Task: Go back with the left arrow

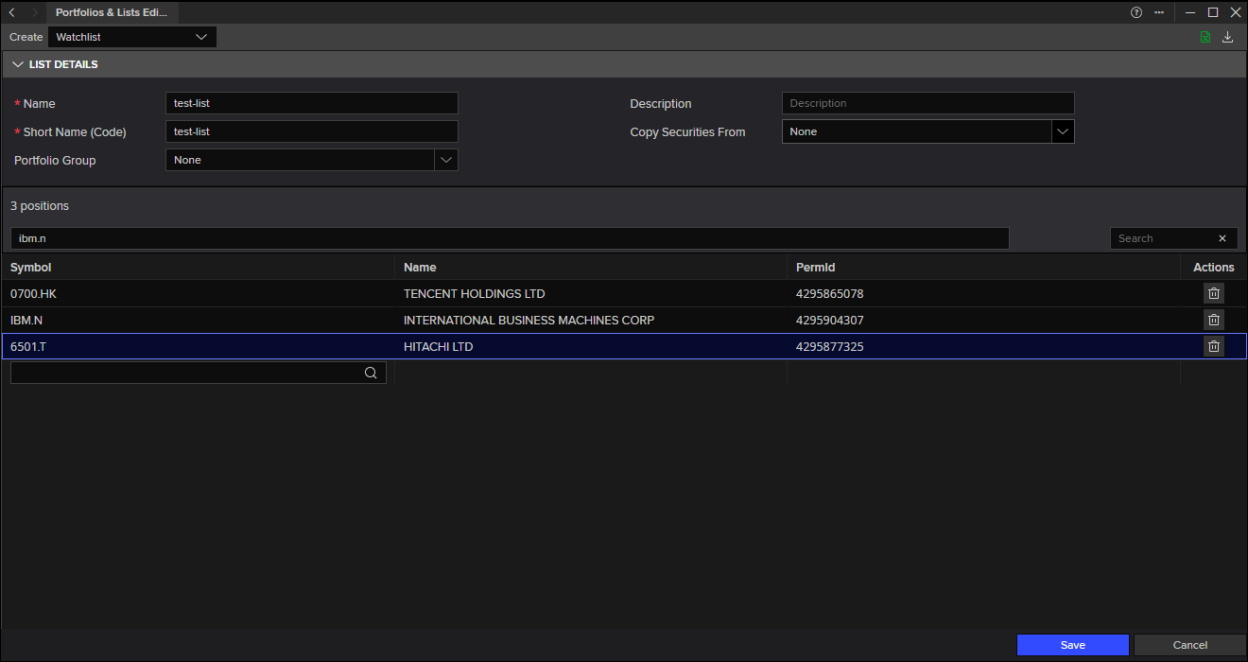Action: click(12, 12)
